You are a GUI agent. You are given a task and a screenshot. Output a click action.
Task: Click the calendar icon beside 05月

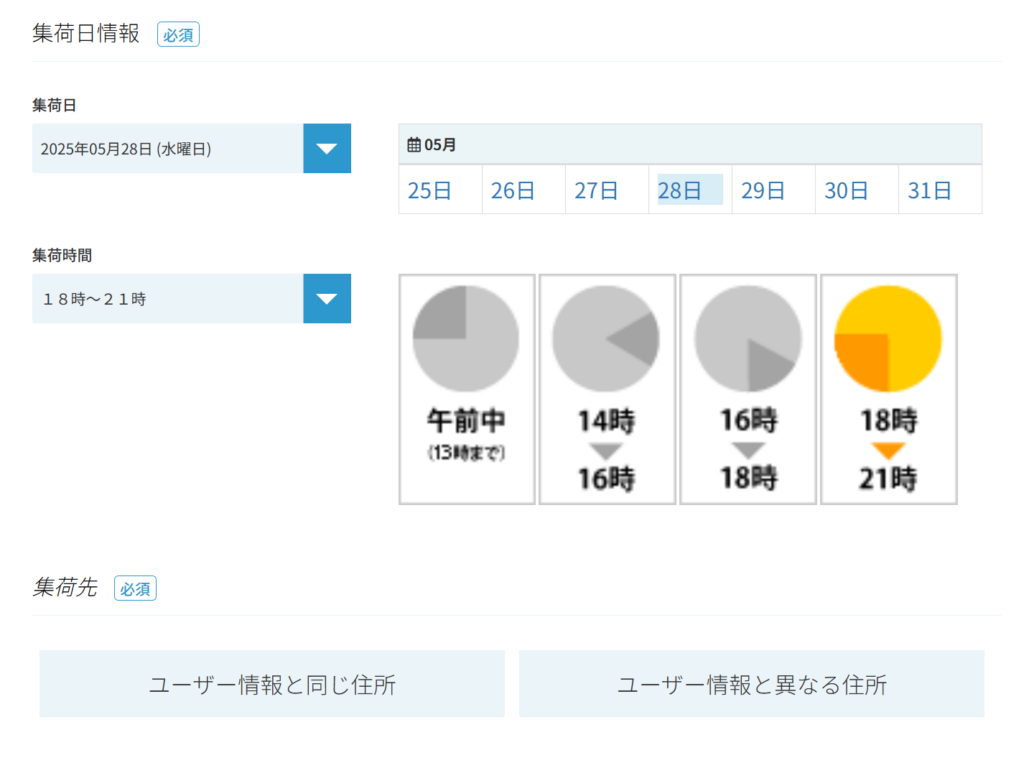(414, 145)
